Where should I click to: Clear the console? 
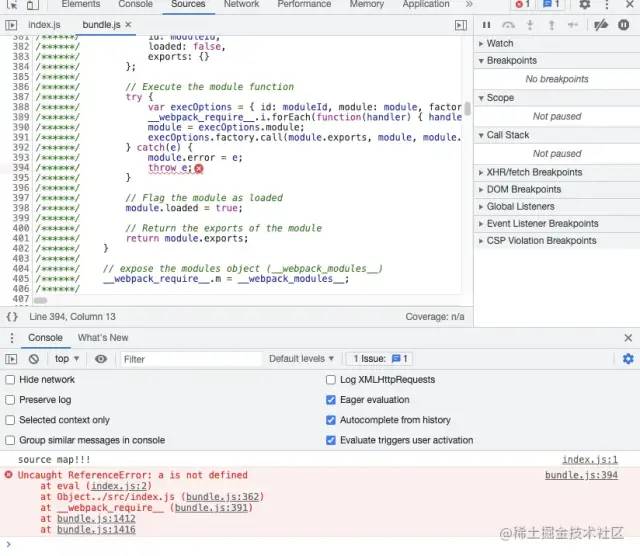[x=34, y=359]
